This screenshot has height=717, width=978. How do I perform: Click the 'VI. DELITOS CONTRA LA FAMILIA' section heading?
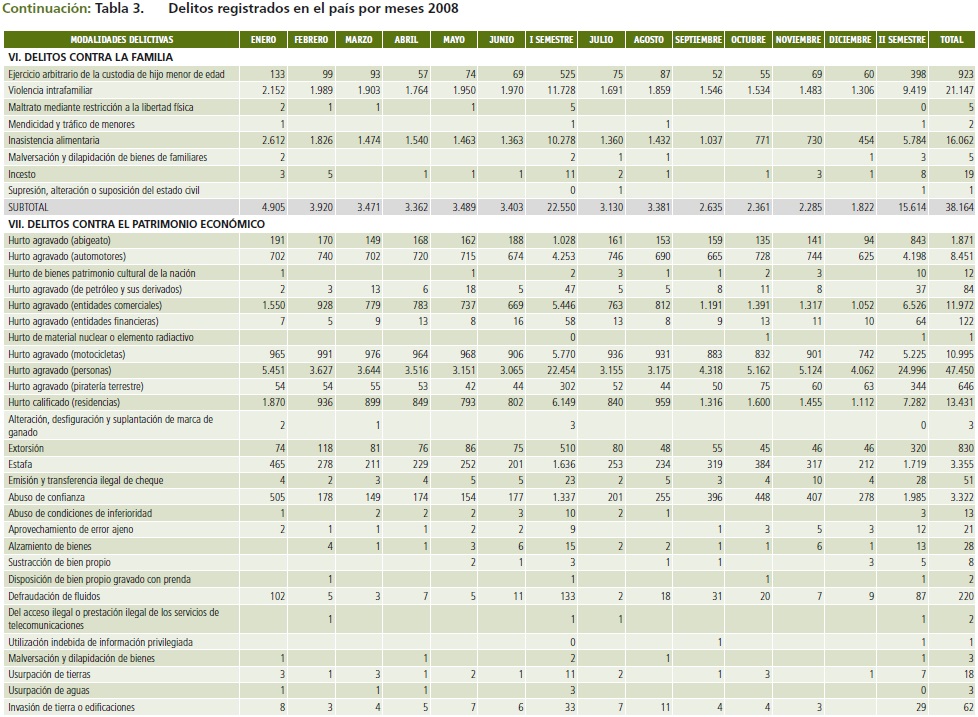88,57
